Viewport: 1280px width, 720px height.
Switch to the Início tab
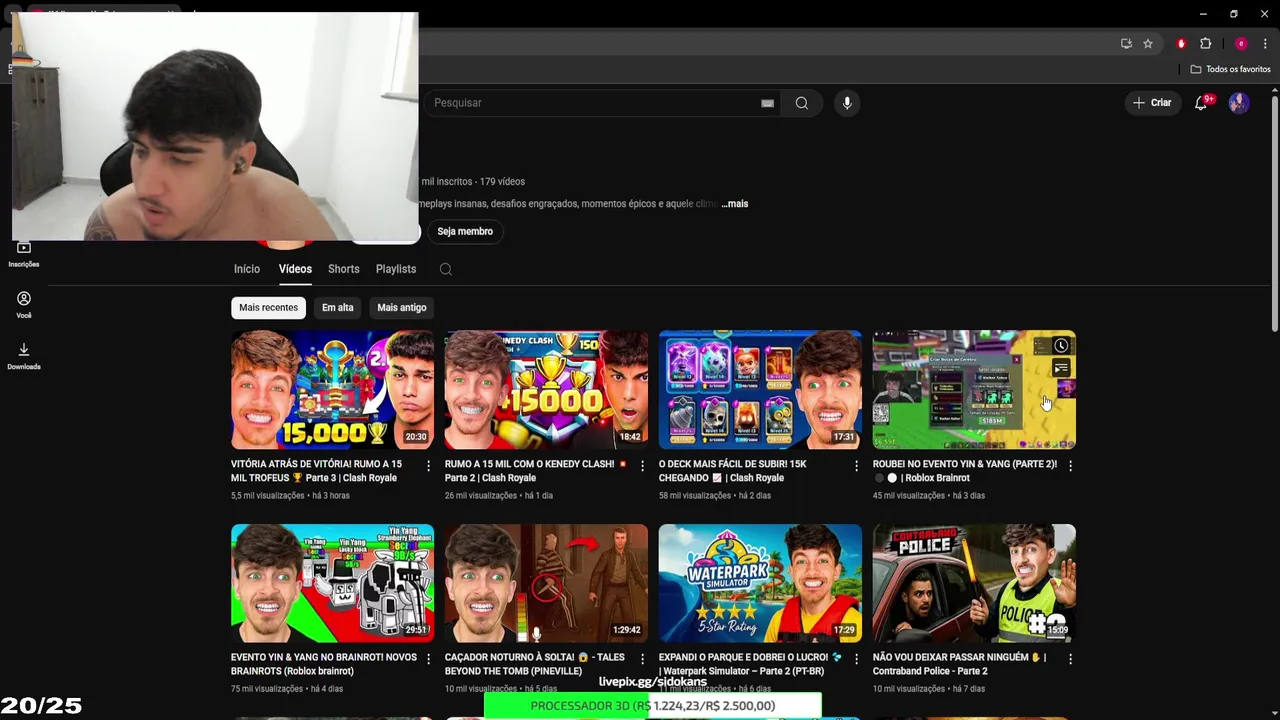[x=247, y=269]
